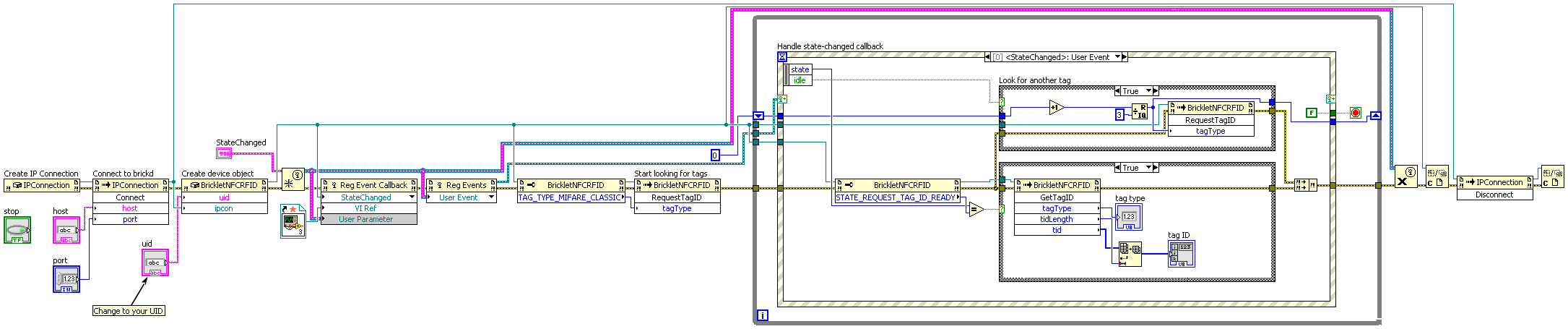Click the Increment function triangle

pos(1056,108)
